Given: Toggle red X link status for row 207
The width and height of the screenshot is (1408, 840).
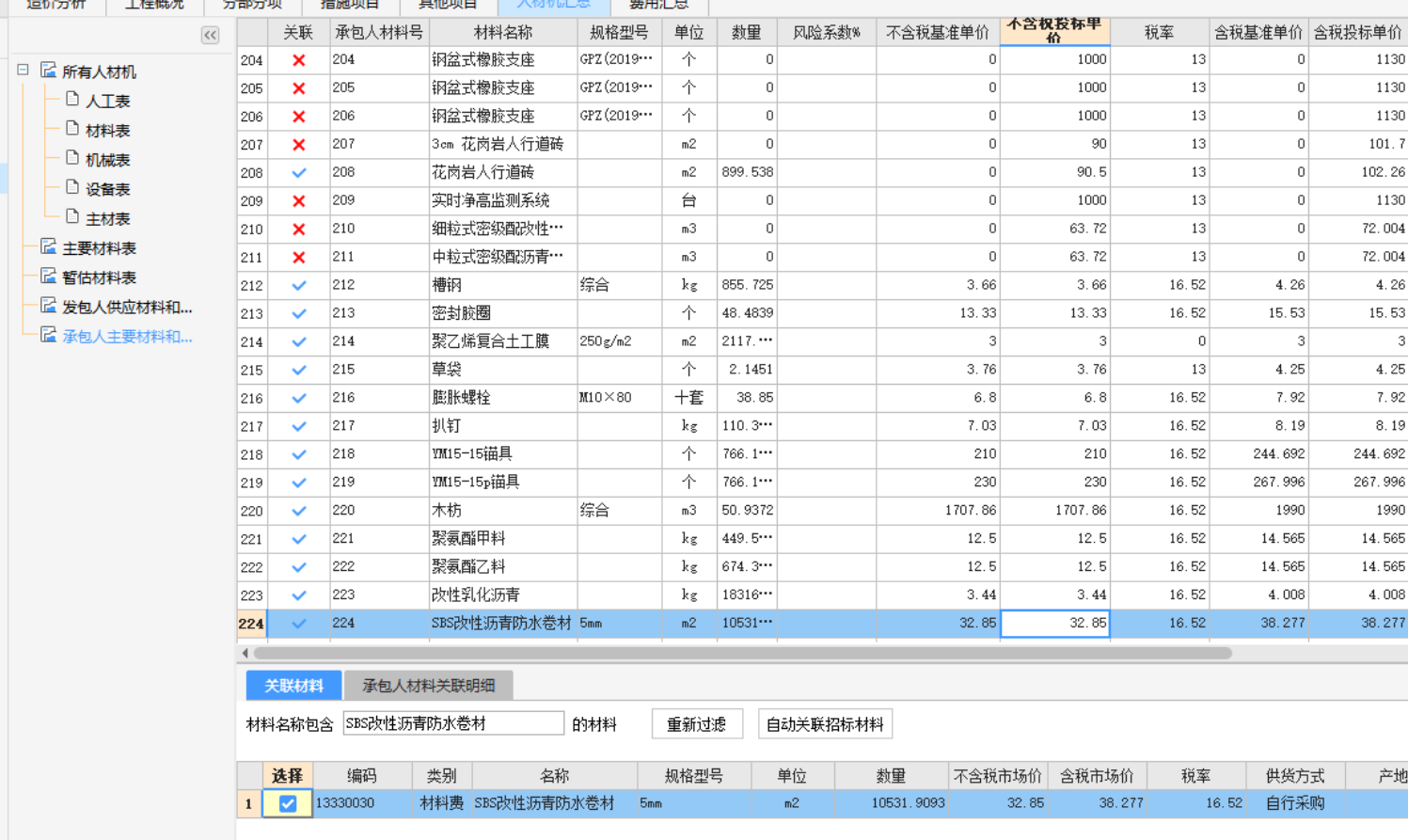Looking at the screenshot, I should click(x=298, y=145).
